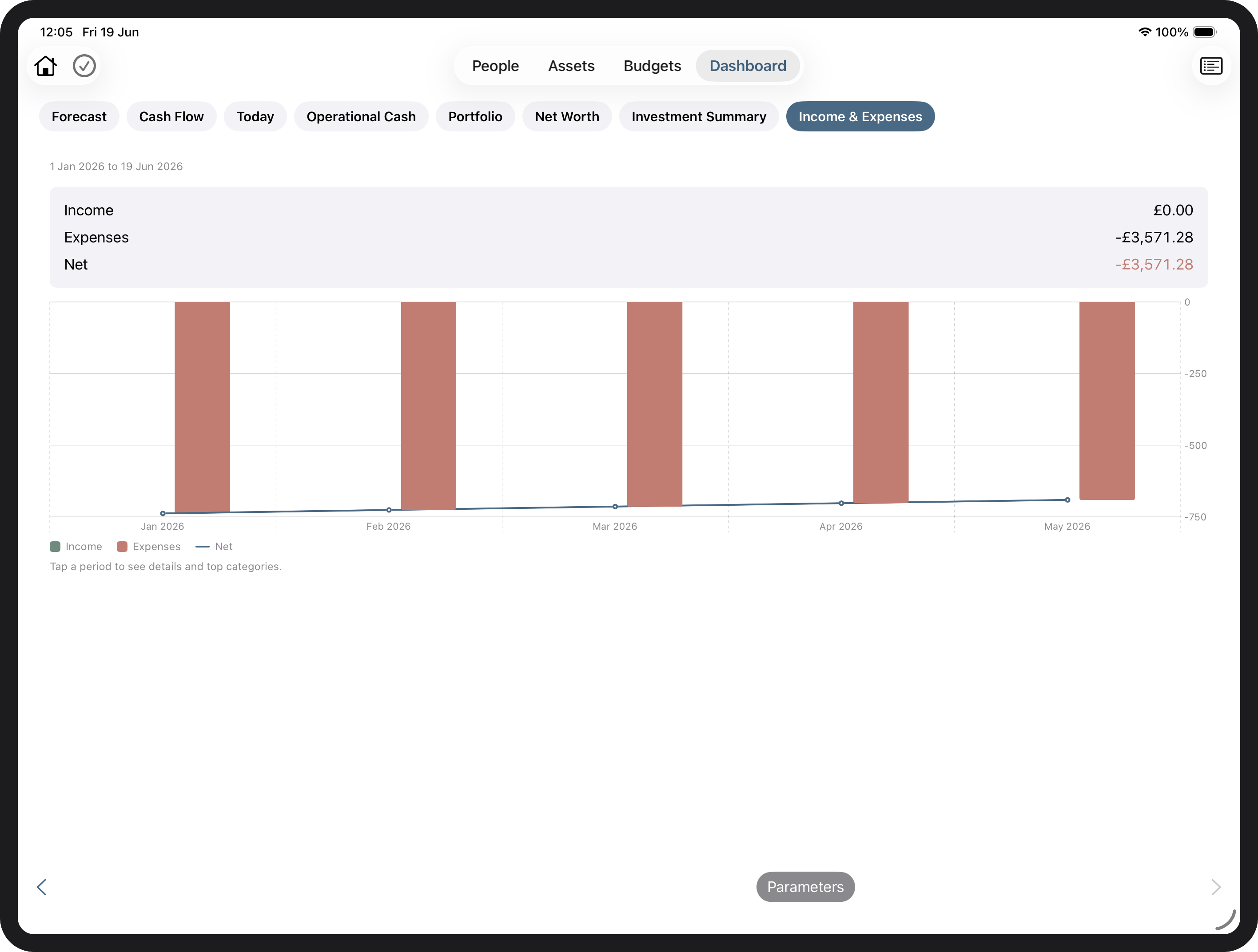1258x952 pixels.
Task: Select the Income & Expenses view
Action: [860, 116]
